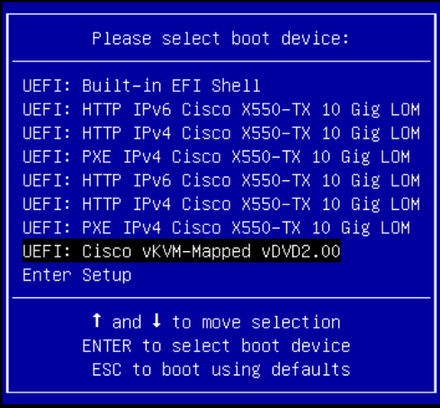Choose the second HTTP IPv4 Cisco X550-TX entry
The height and width of the screenshot is (408, 440).
pos(221,204)
